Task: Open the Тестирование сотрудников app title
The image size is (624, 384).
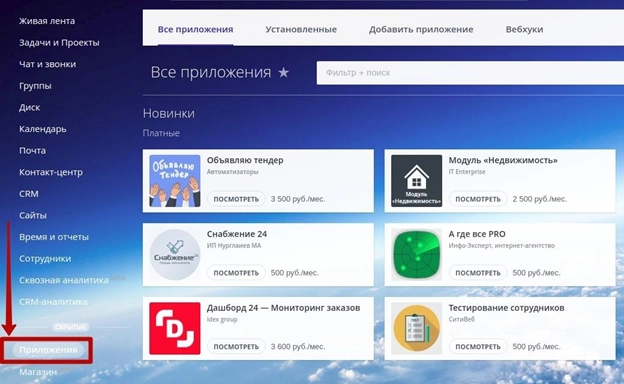Action: [506, 308]
